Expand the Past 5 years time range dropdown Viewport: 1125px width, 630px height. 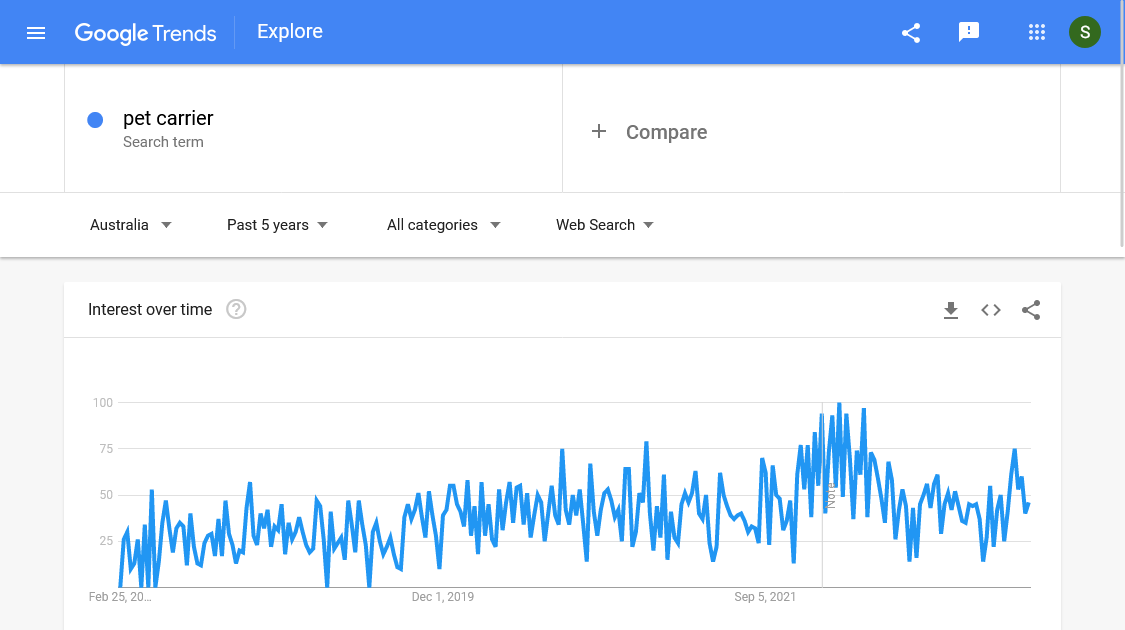pyautogui.click(x=277, y=225)
